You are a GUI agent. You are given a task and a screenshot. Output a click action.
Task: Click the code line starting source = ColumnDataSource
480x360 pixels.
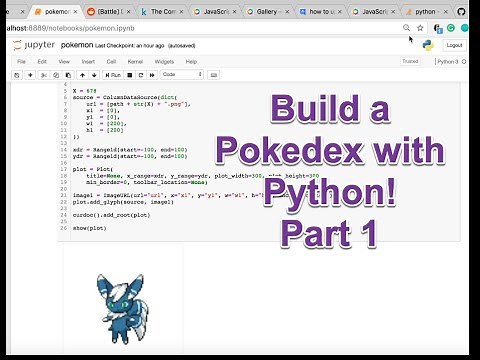coord(125,97)
